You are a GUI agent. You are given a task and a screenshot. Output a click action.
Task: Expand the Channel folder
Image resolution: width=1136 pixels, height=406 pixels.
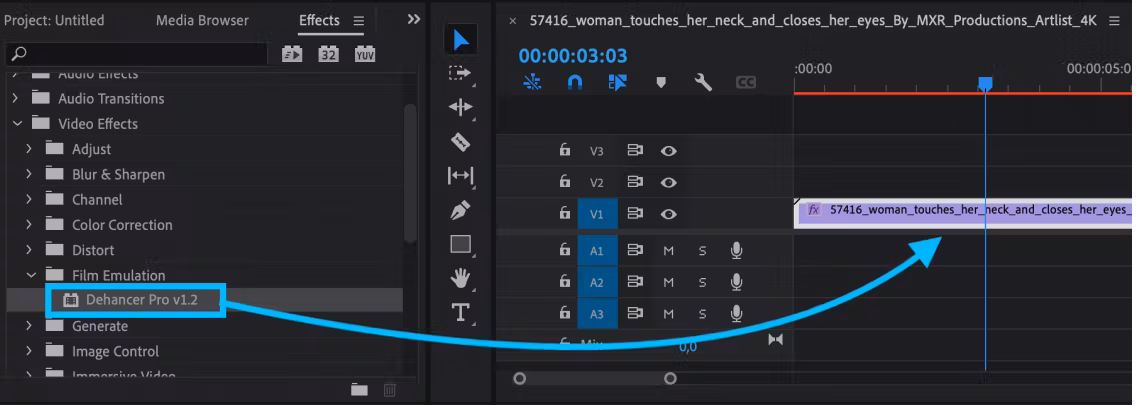pyautogui.click(x=29, y=199)
